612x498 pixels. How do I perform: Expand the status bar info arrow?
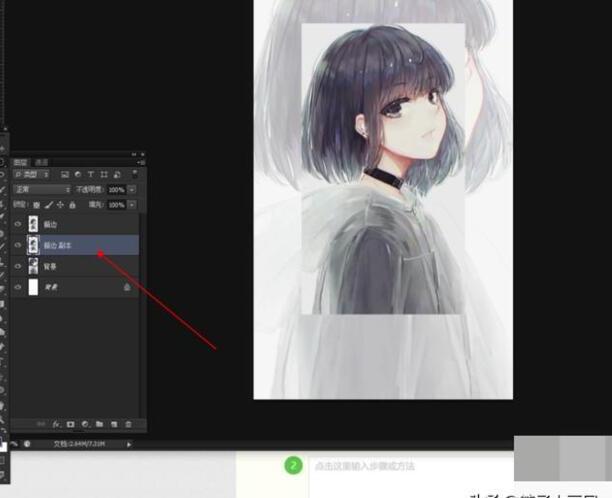coord(129,444)
